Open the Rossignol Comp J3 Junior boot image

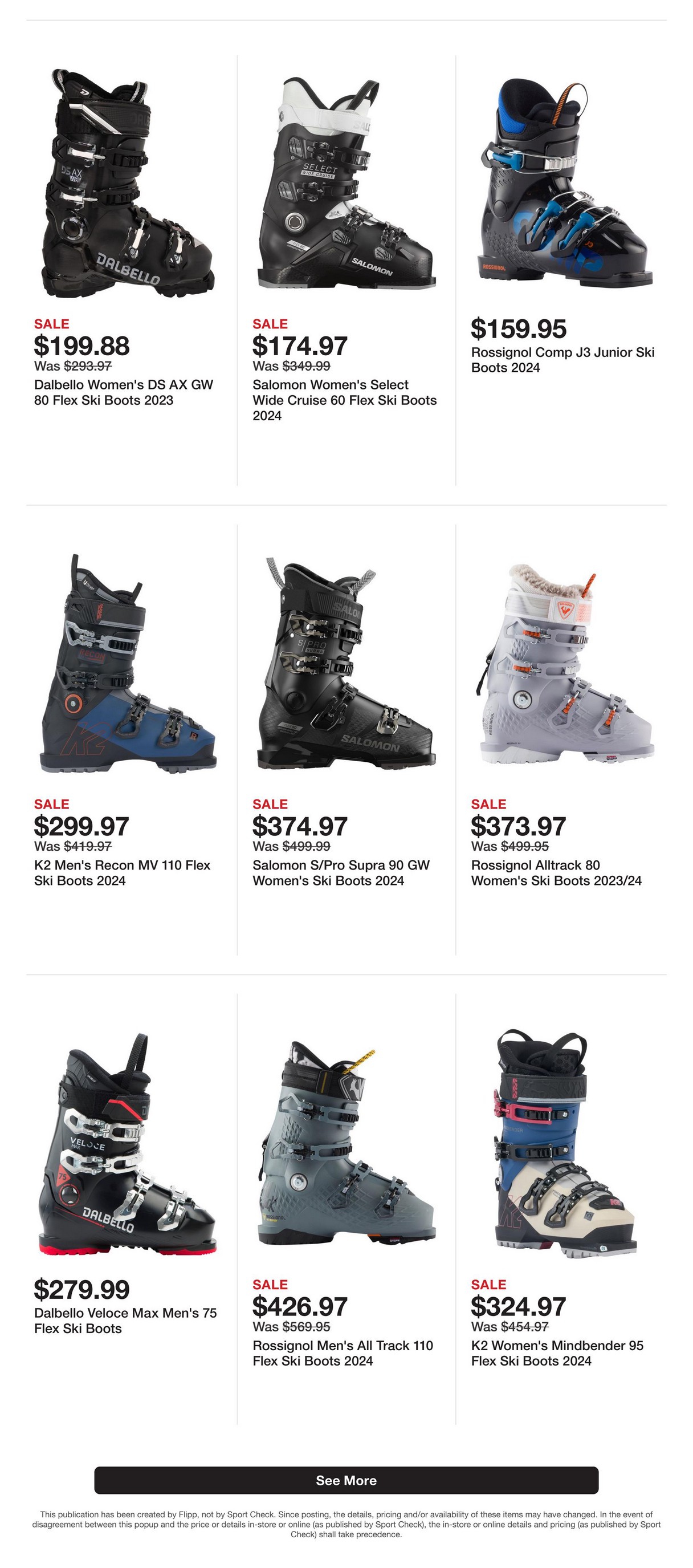pyautogui.click(x=565, y=182)
